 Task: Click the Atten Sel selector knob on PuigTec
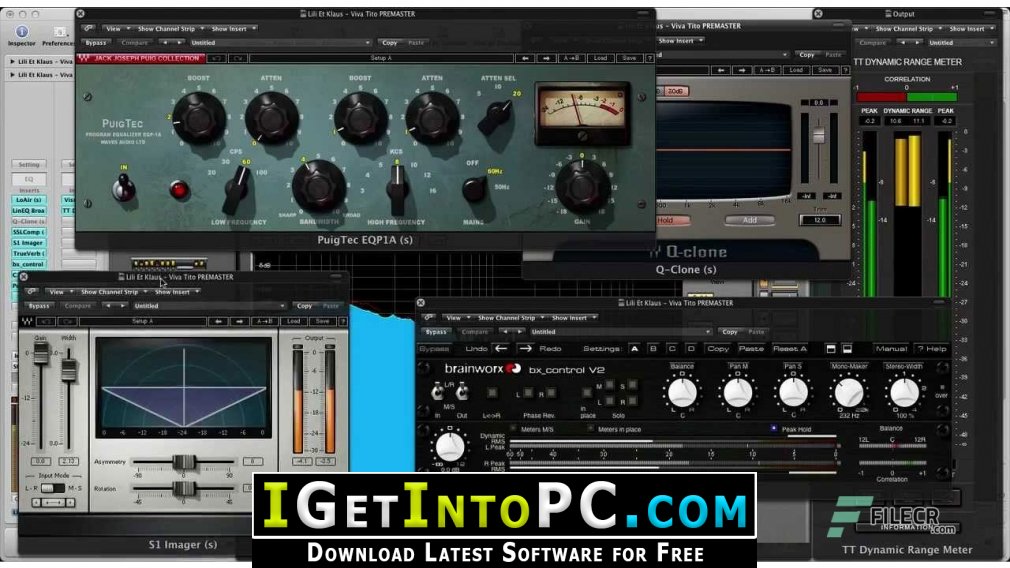[x=497, y=117]
